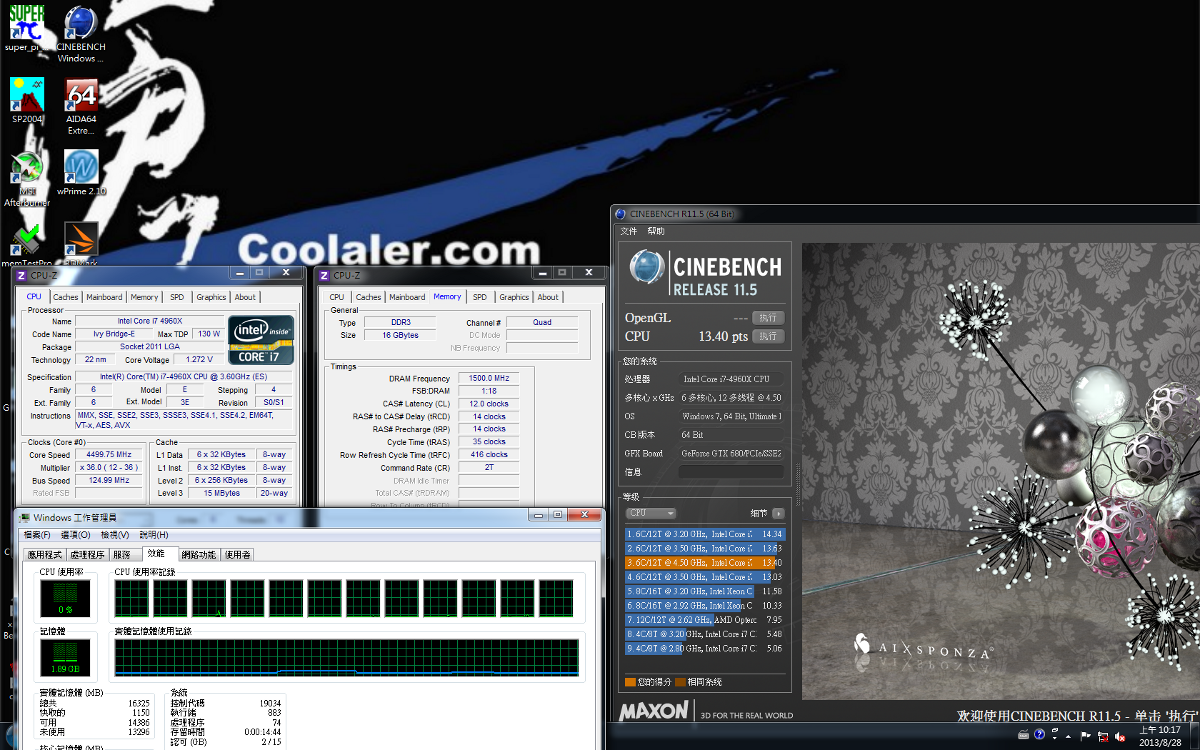Run the CPU test with 执行 button

[768, 336]
